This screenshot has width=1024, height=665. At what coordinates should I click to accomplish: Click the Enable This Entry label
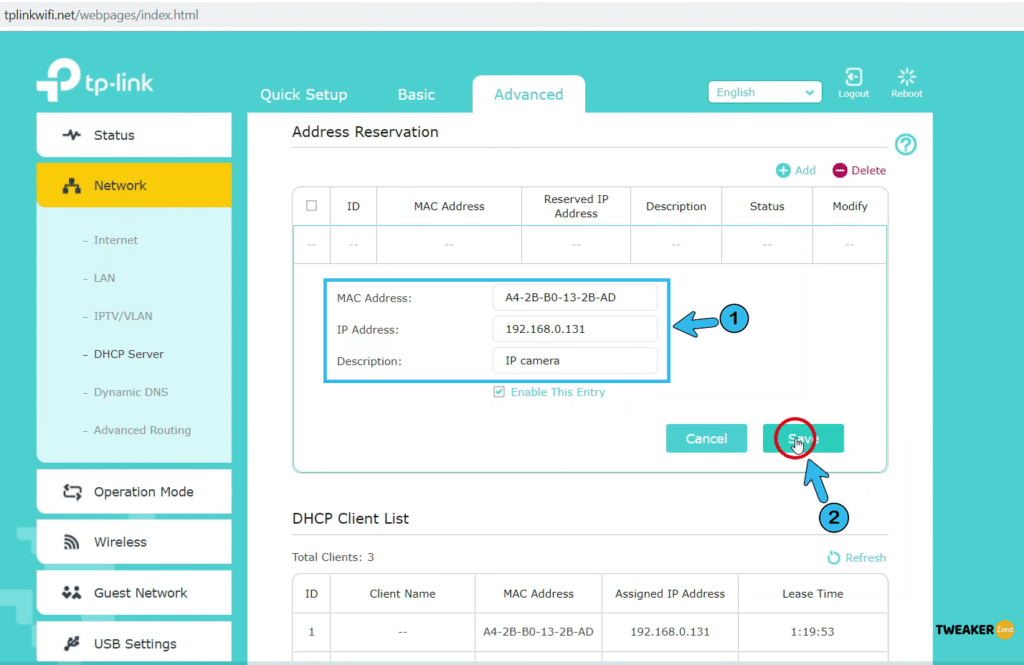click(558, 392)
